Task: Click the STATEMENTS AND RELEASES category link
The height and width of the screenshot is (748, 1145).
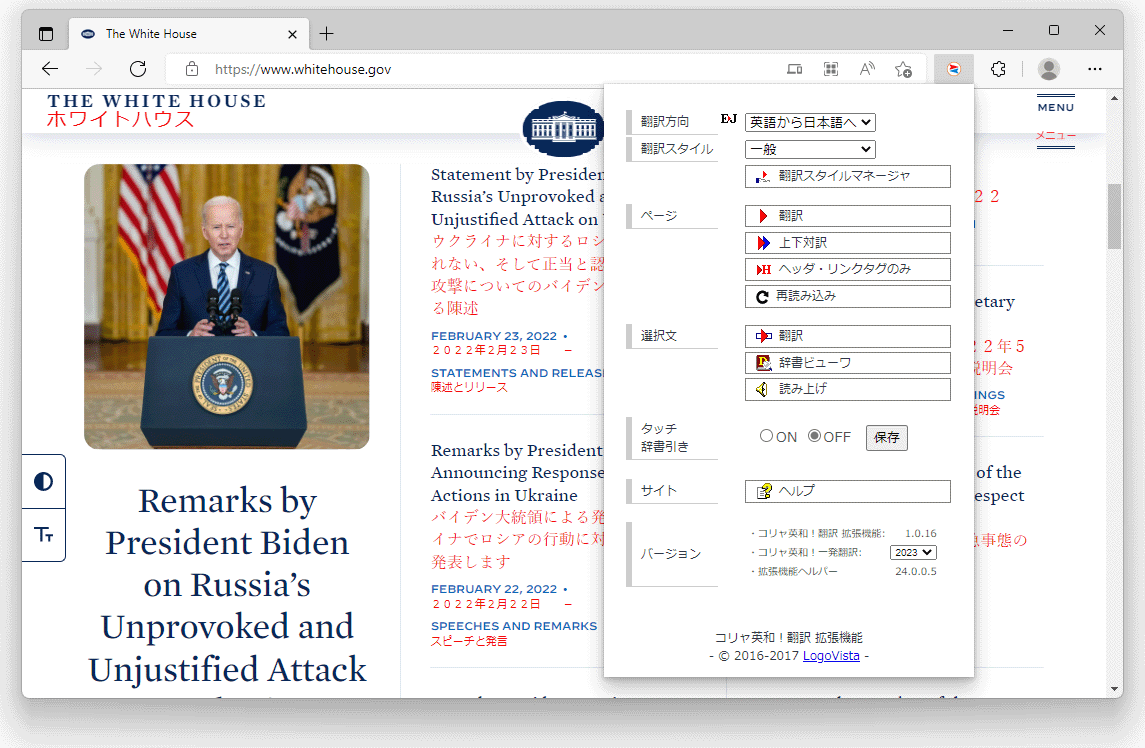Action: [517, 373]
